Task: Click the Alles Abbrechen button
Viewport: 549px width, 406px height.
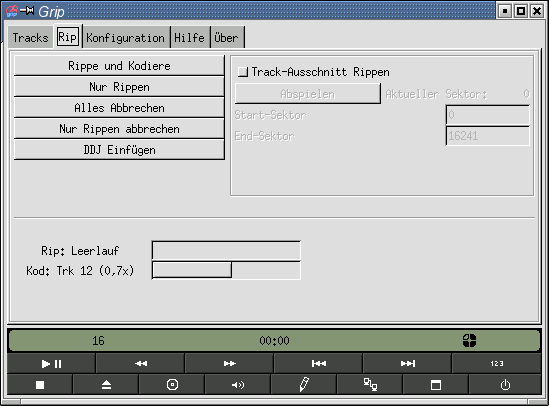Action: (x=119, y=107)
